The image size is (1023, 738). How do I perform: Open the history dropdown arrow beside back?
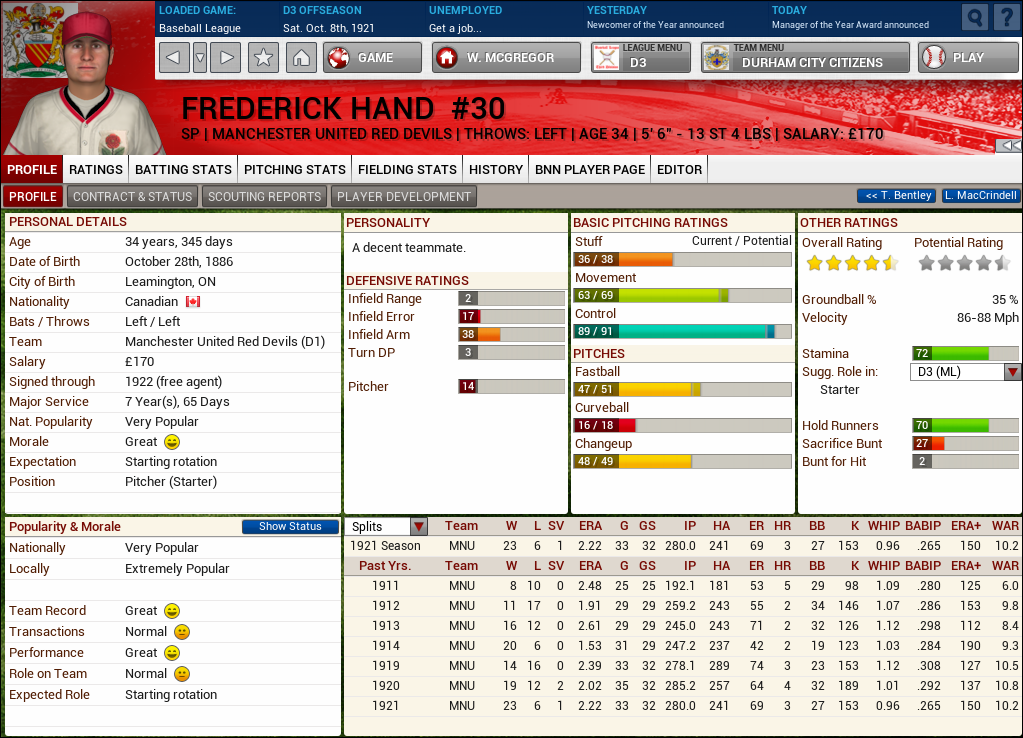point(200,57)
